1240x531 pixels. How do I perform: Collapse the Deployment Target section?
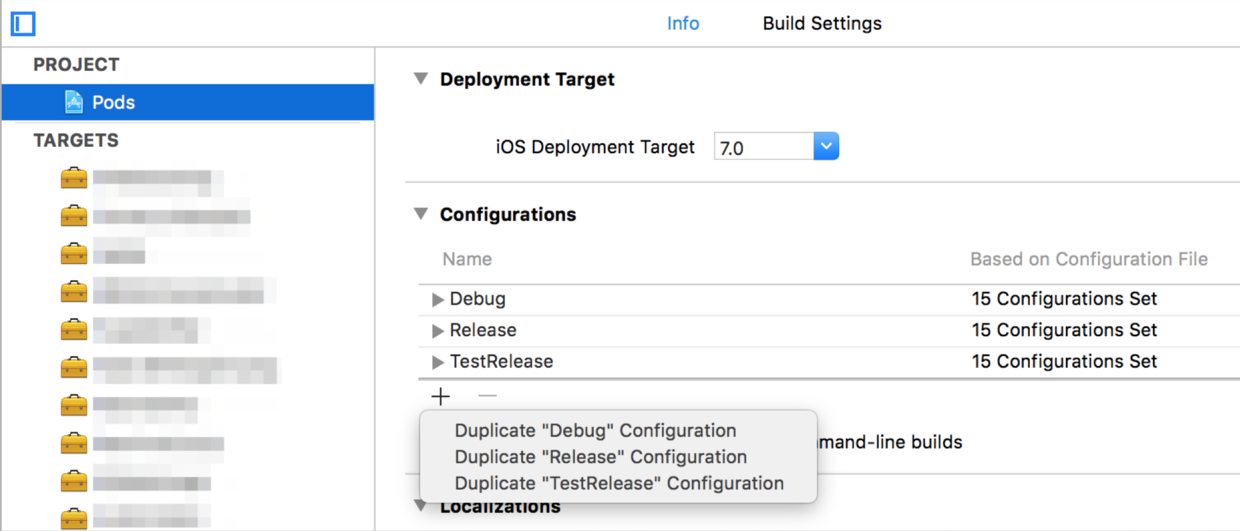pos(421,79)
